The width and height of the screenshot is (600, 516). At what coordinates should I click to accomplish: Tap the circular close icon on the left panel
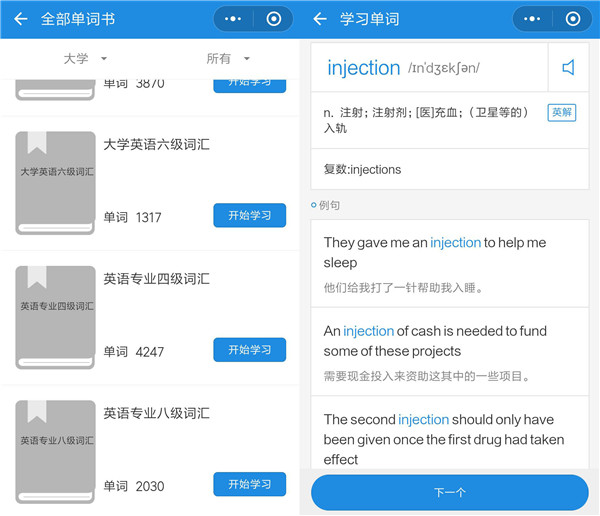point(273,19)
